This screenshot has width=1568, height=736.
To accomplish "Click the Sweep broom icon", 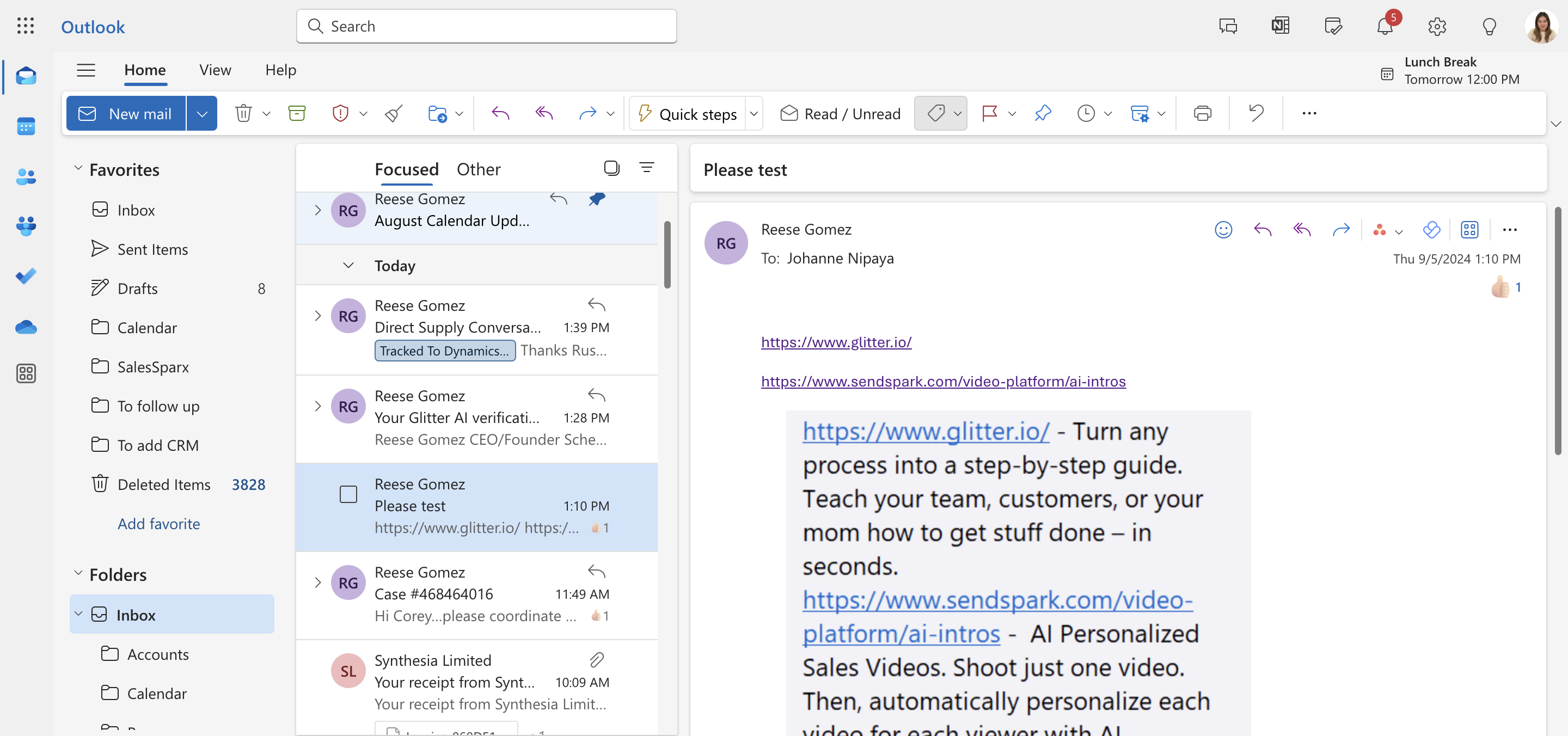I will tap(394, 113).
